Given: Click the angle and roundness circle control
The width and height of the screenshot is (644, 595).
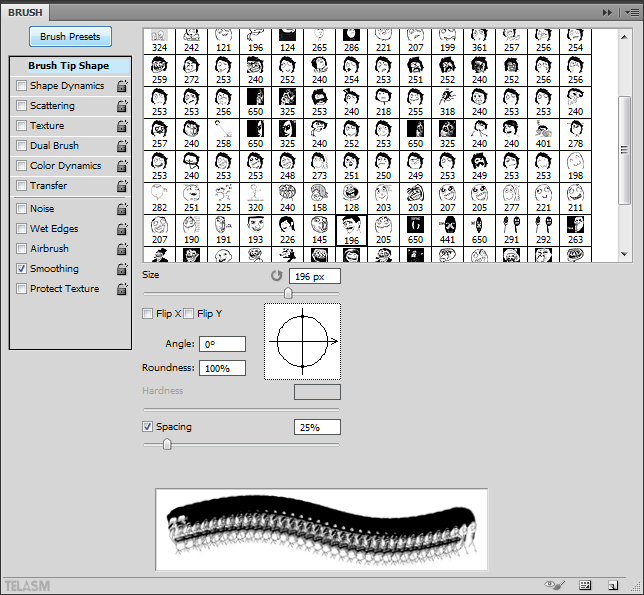Looking at the screenshot, I should [302, 341].
